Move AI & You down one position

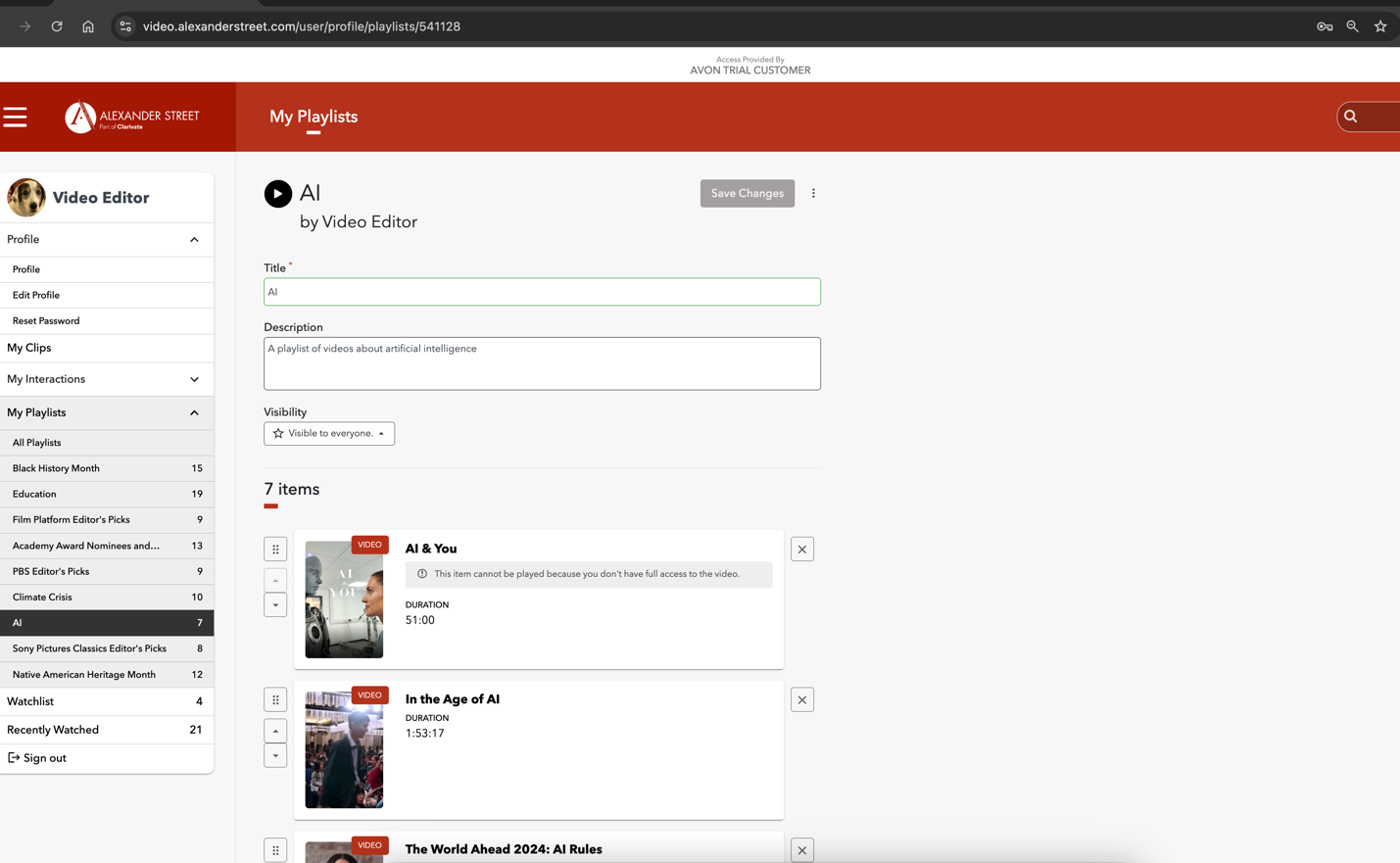(x=275, y=605)
